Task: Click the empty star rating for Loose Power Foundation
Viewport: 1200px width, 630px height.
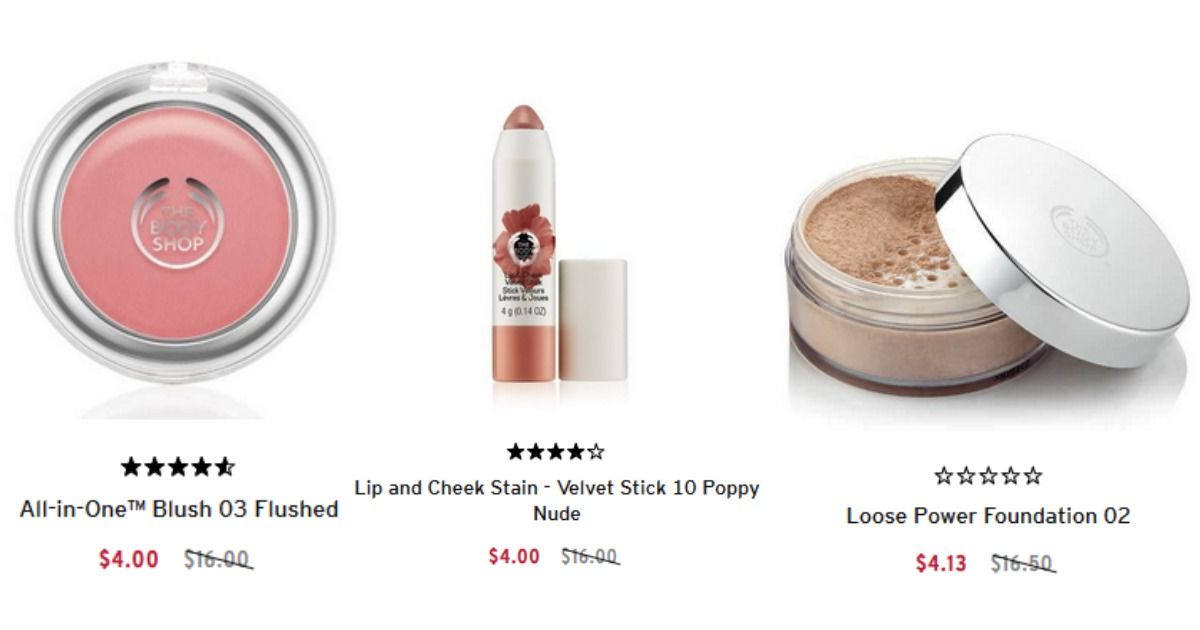Action: 988,476
